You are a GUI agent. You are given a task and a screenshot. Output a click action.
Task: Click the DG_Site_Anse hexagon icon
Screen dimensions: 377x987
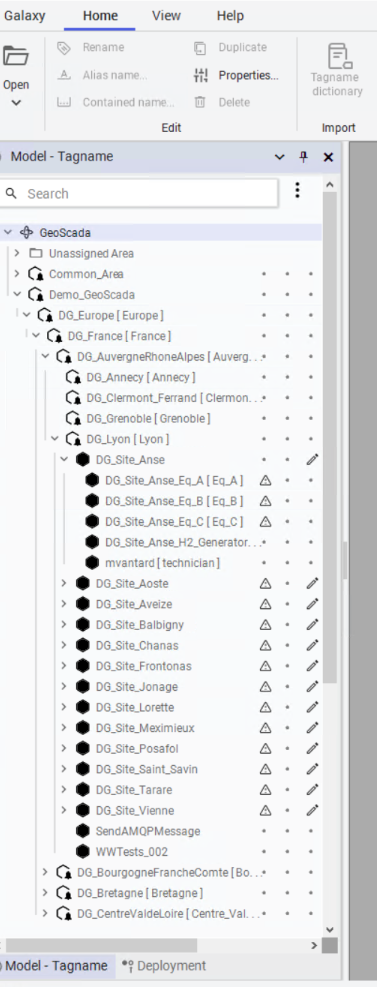click(x=82, y=460)
